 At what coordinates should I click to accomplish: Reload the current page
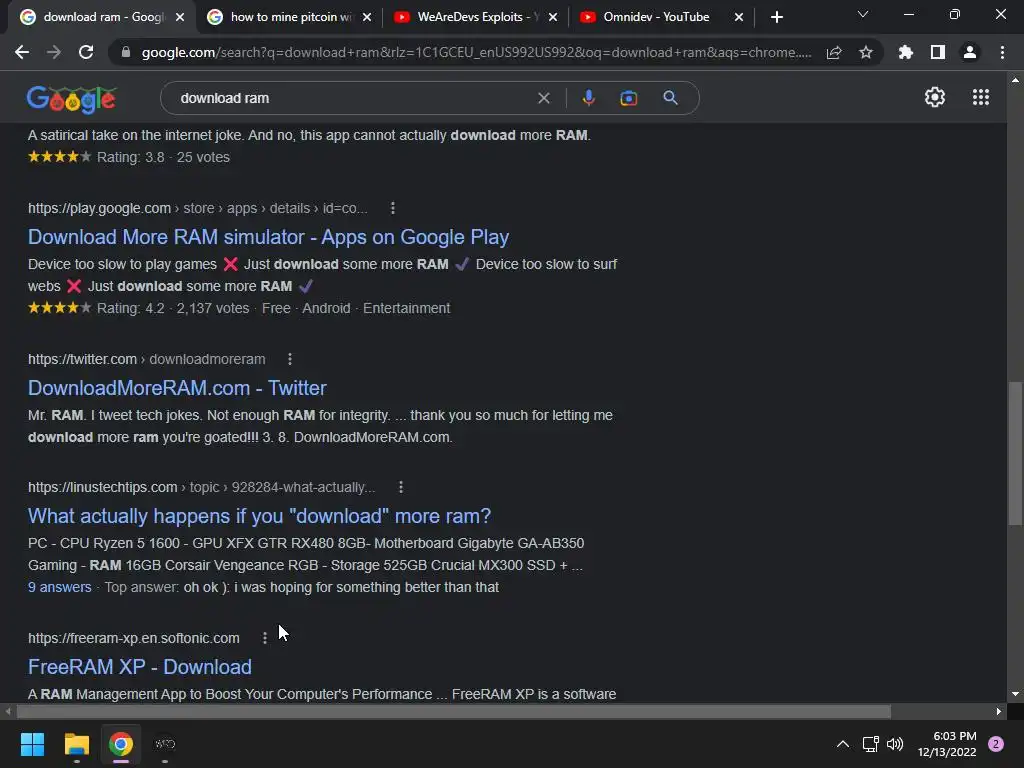click(86, 52)
